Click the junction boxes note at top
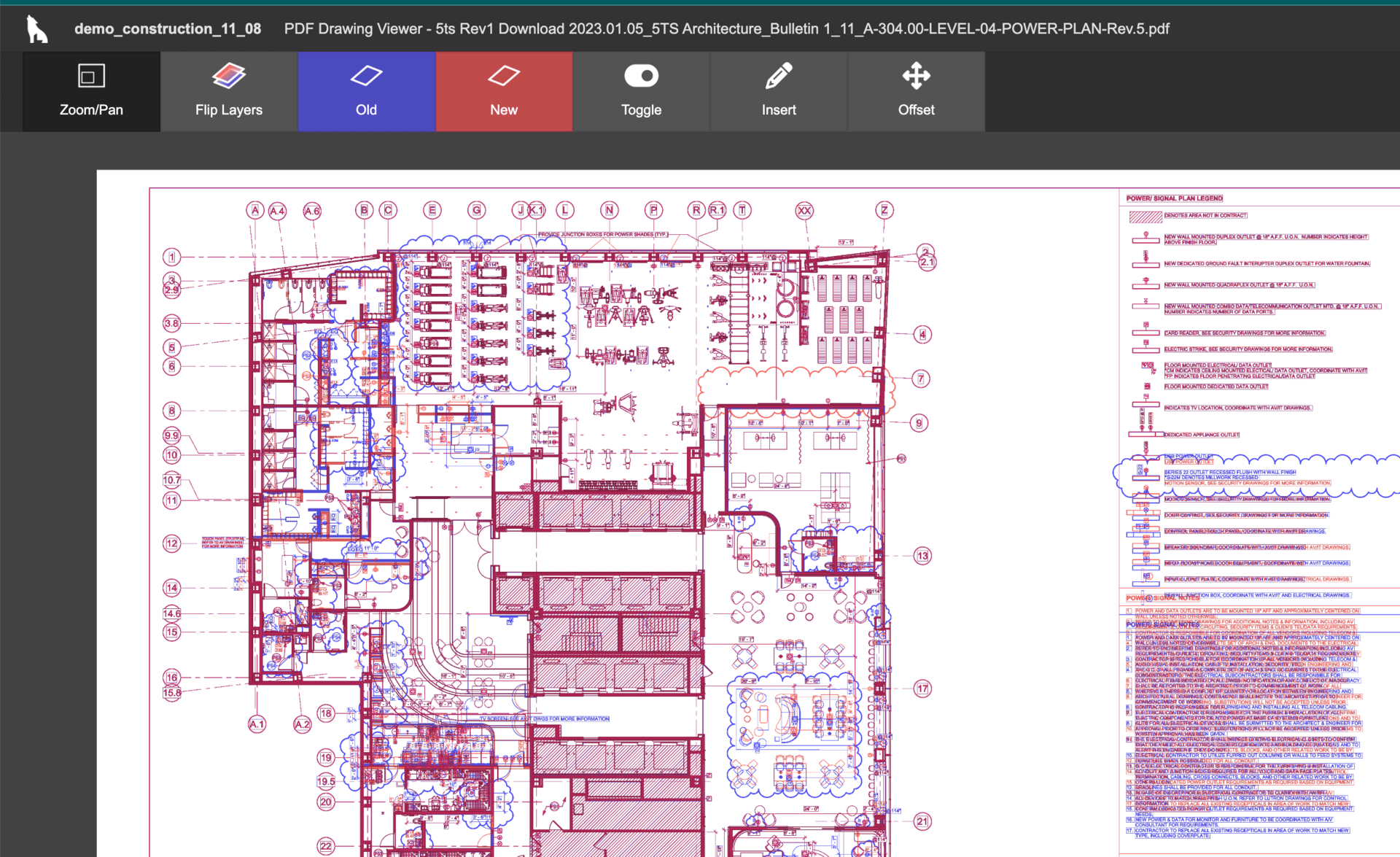Viewport: 1400px width, 857px height. (602, 234)
